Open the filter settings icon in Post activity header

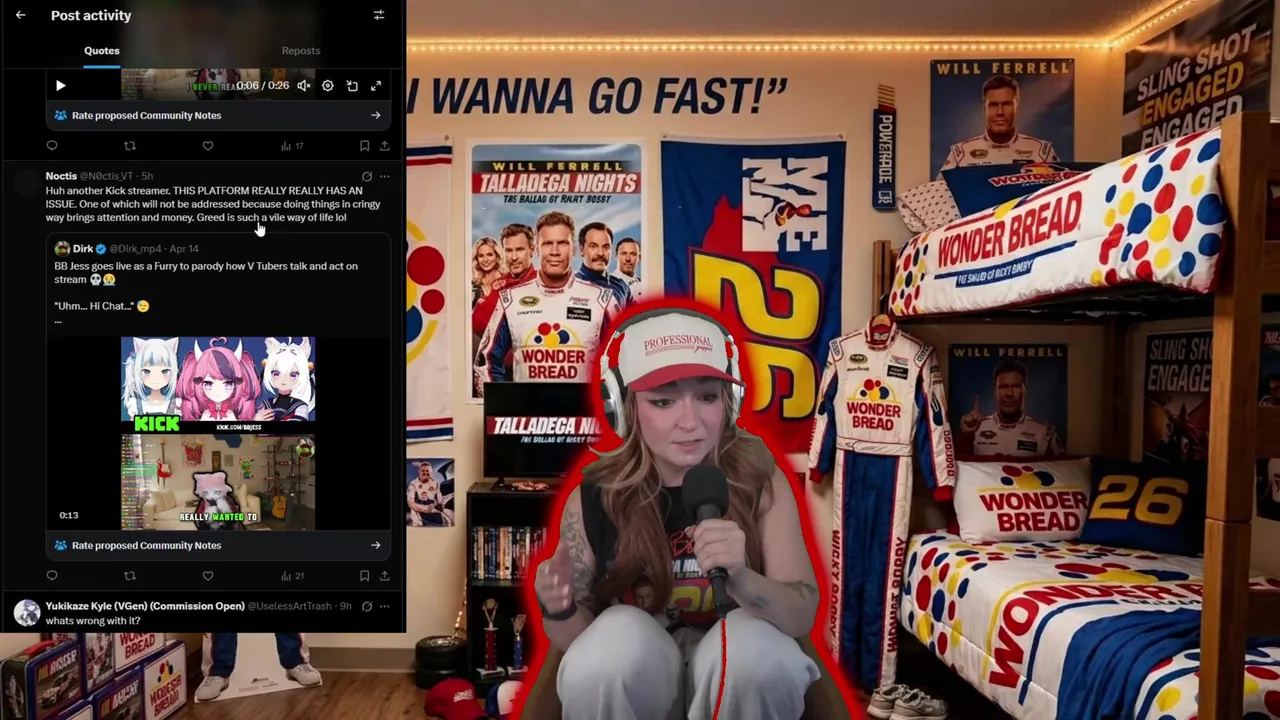tap(379, 15)
